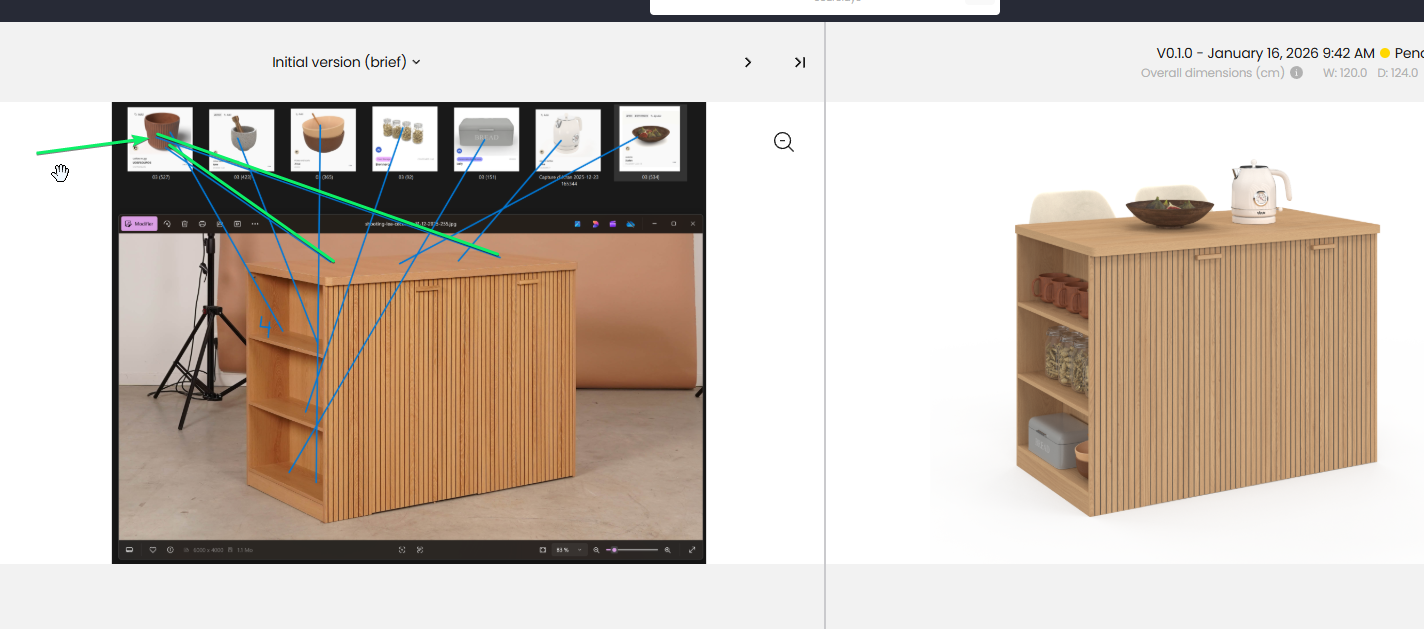Click the yellow Pending status indicator
1424x629 pixels.
pyautogui.click(x=1385, y=53)
